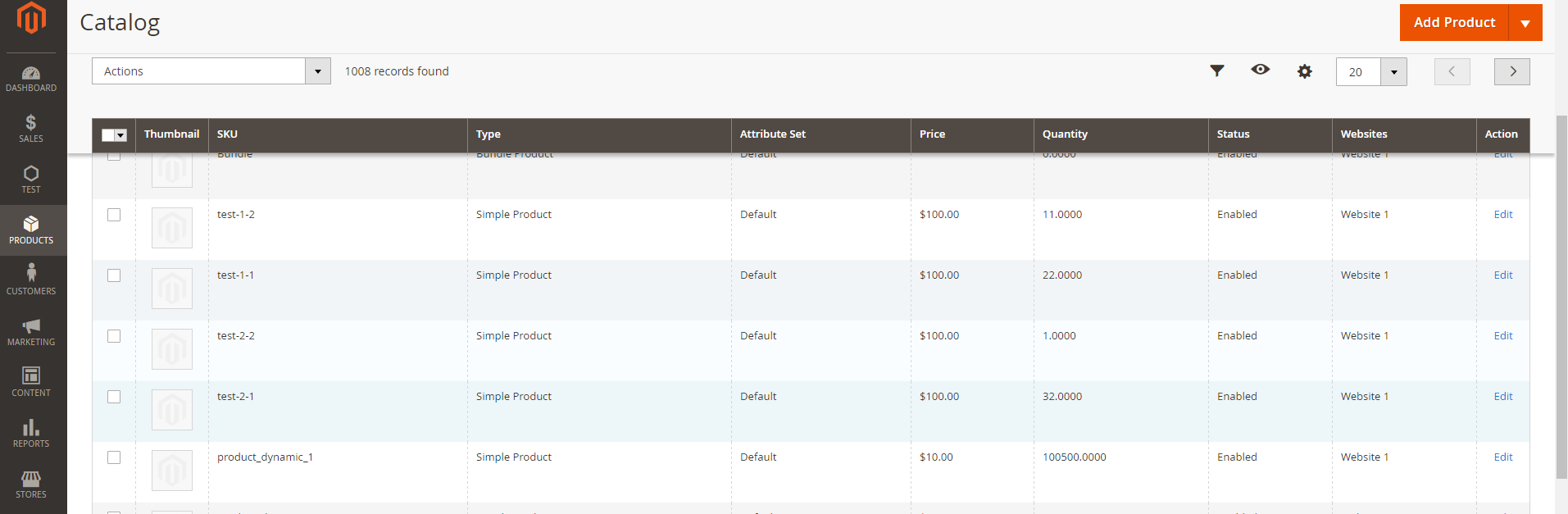Open the Stores sidebar icon
Image resolution: width=1568 pixels, height=514 pixels.
point(31,484)
